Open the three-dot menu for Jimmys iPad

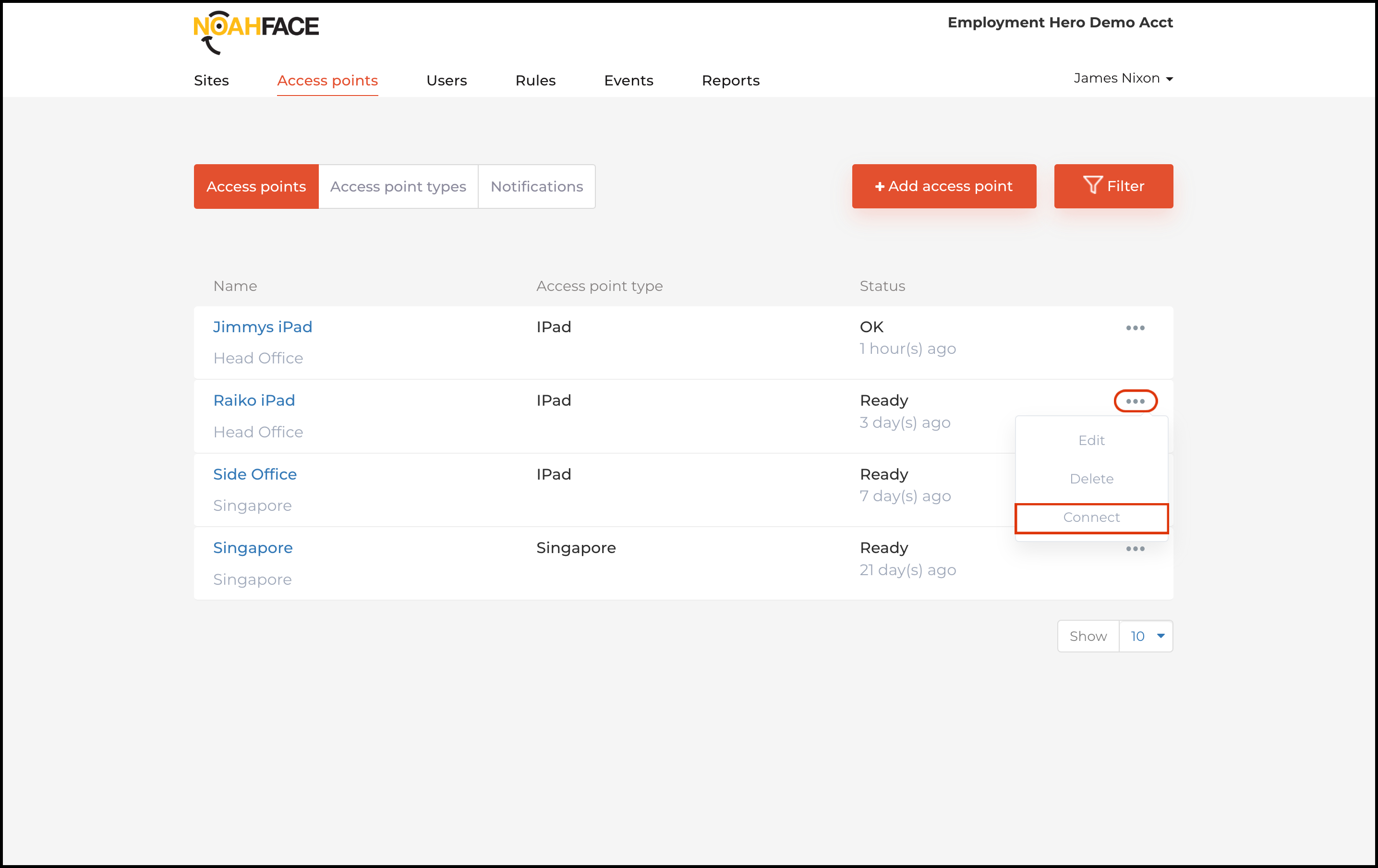click(x=1135, y=328)
